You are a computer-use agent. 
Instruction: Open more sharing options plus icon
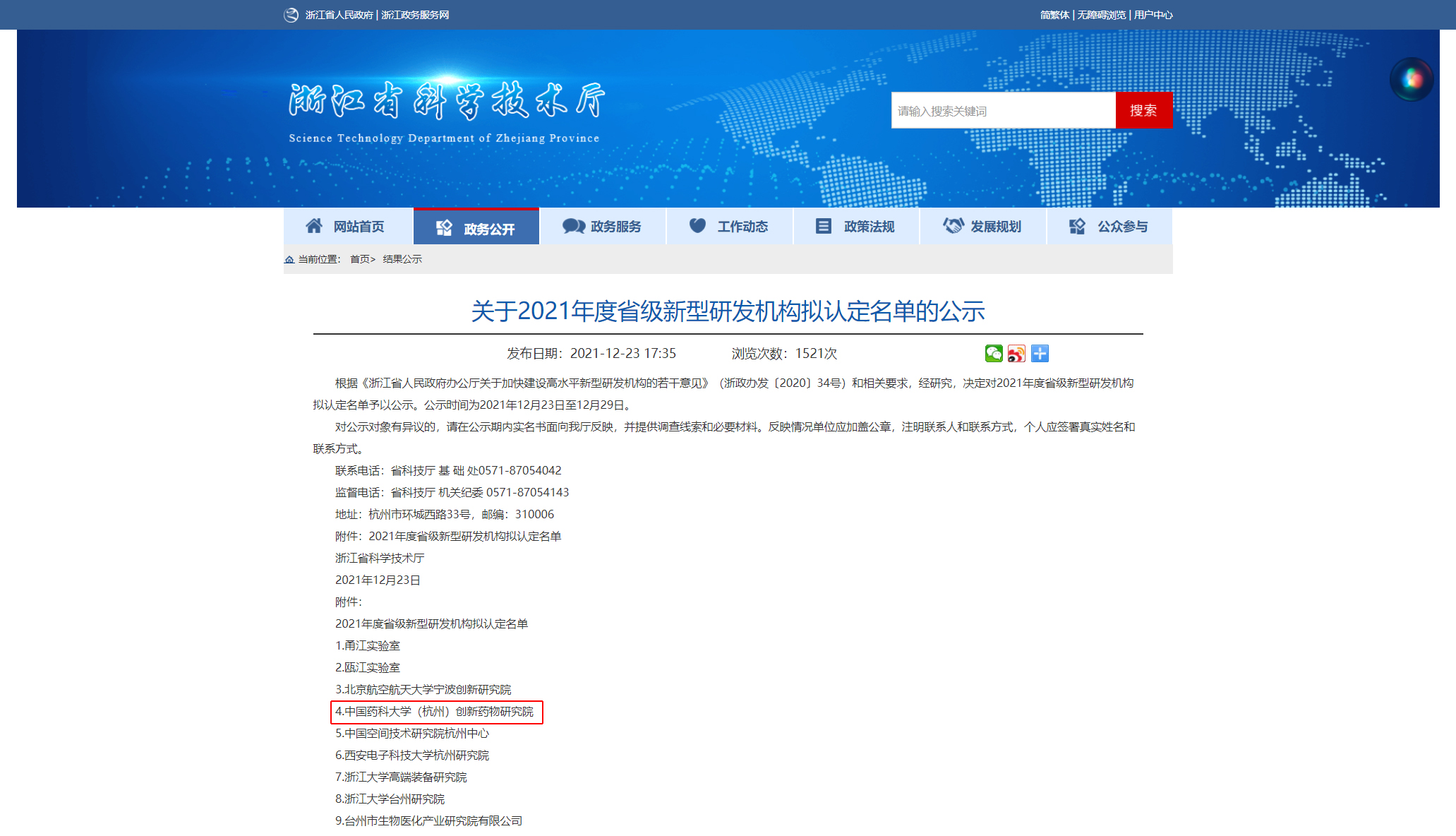[x=1040, y=354]
